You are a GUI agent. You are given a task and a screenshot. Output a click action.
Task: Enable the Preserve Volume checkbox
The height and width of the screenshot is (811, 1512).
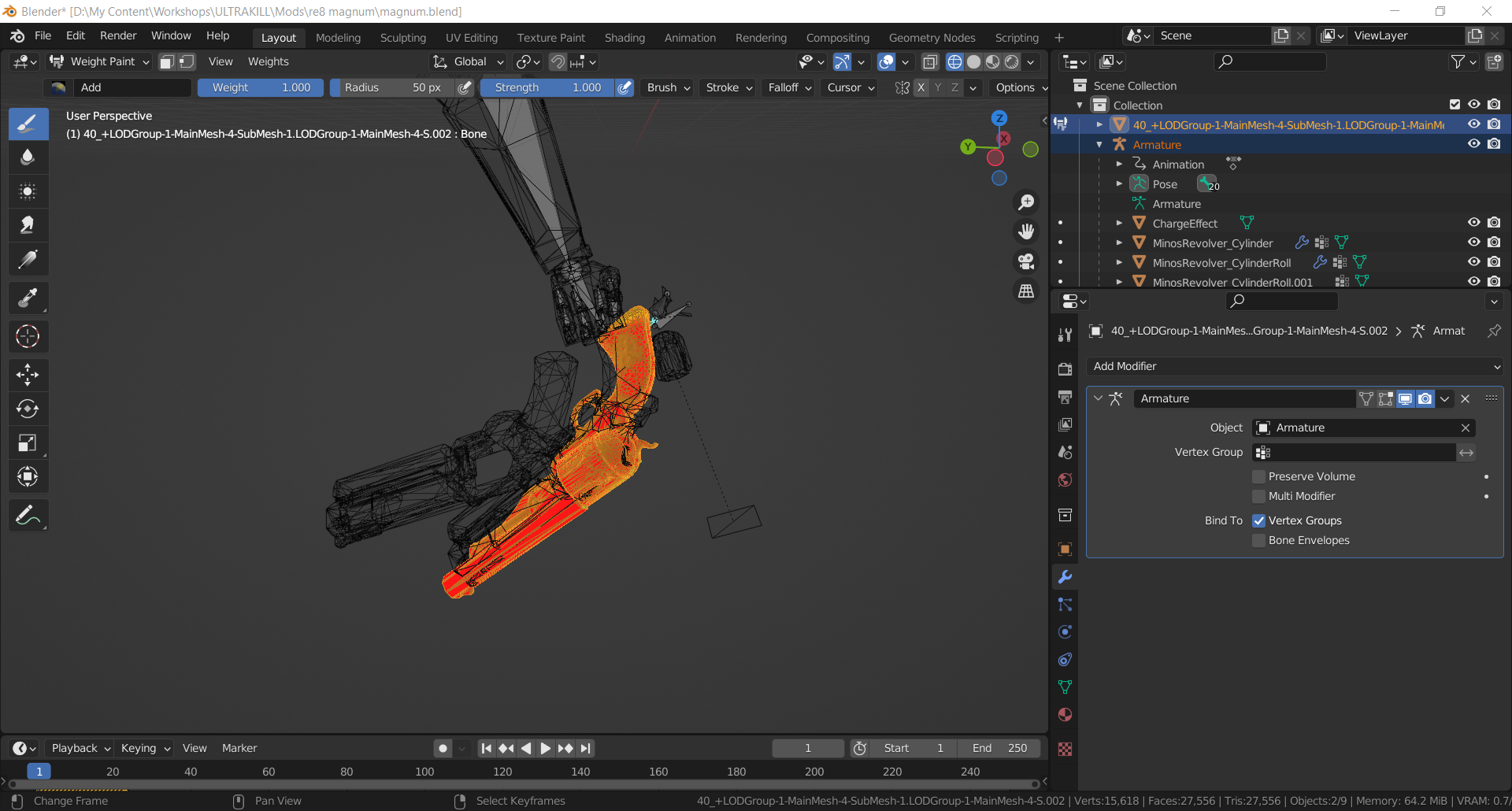[x=1258, y=476]
